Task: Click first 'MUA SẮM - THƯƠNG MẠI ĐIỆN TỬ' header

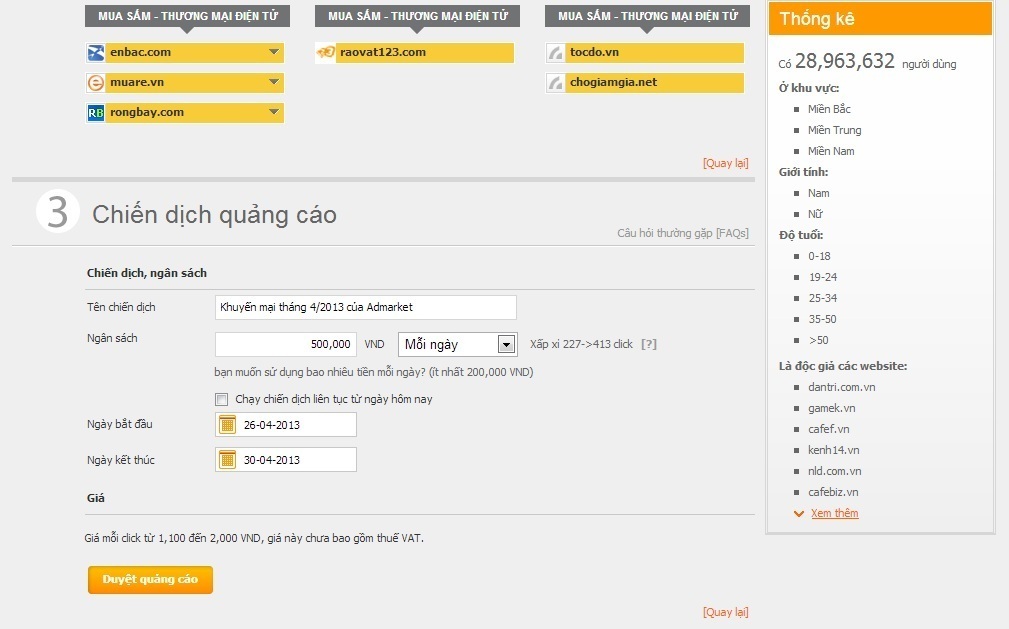Action: pyautogui.click(x=187, y=16)
